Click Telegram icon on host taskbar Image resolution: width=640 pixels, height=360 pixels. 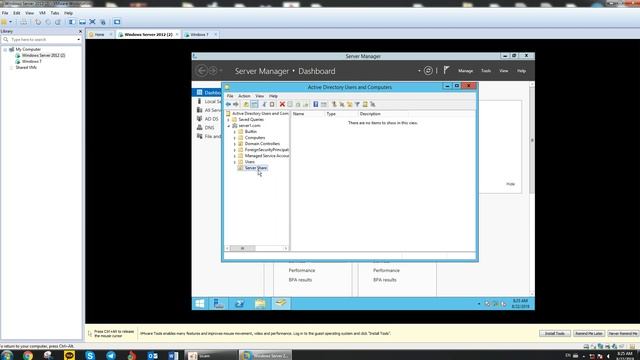coord(111,356)
